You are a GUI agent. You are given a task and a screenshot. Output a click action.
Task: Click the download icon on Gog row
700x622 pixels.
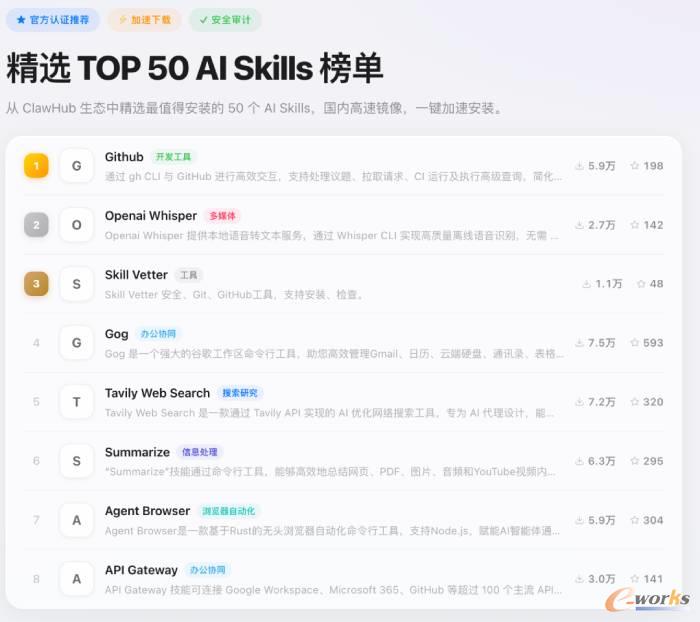pos(579,343)
